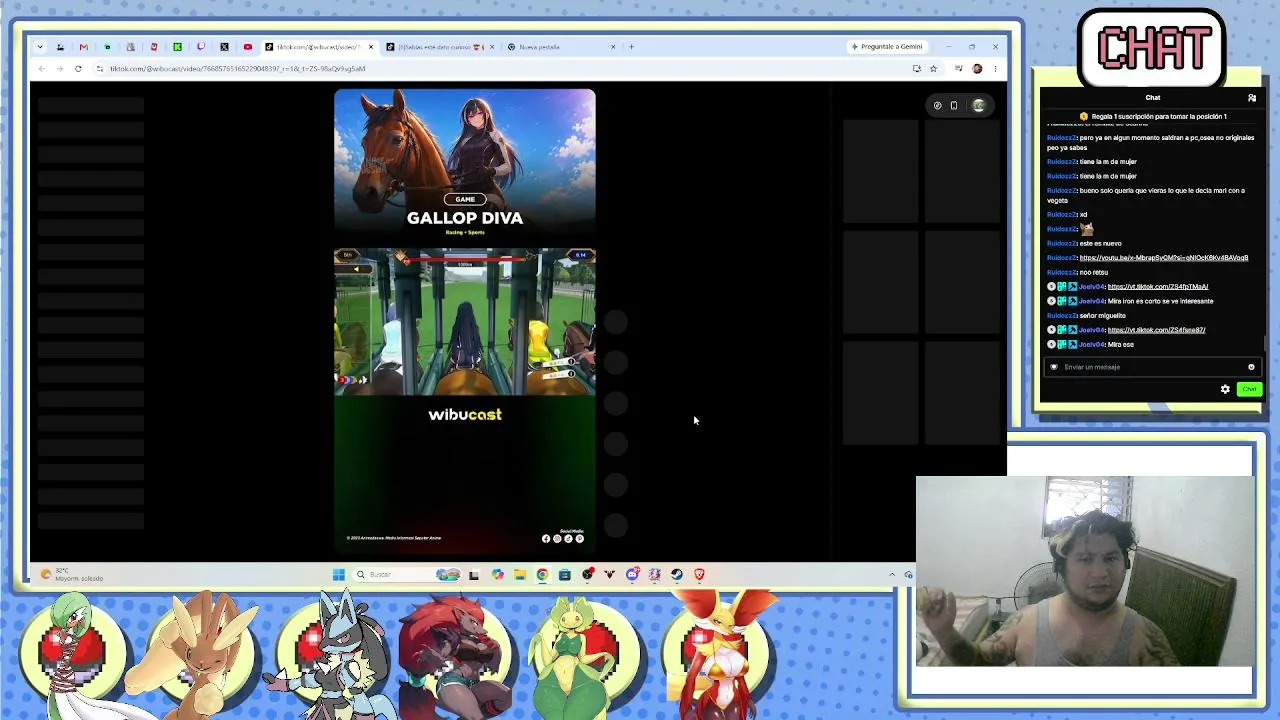Open chat settings gear

tap(1225, 389)
